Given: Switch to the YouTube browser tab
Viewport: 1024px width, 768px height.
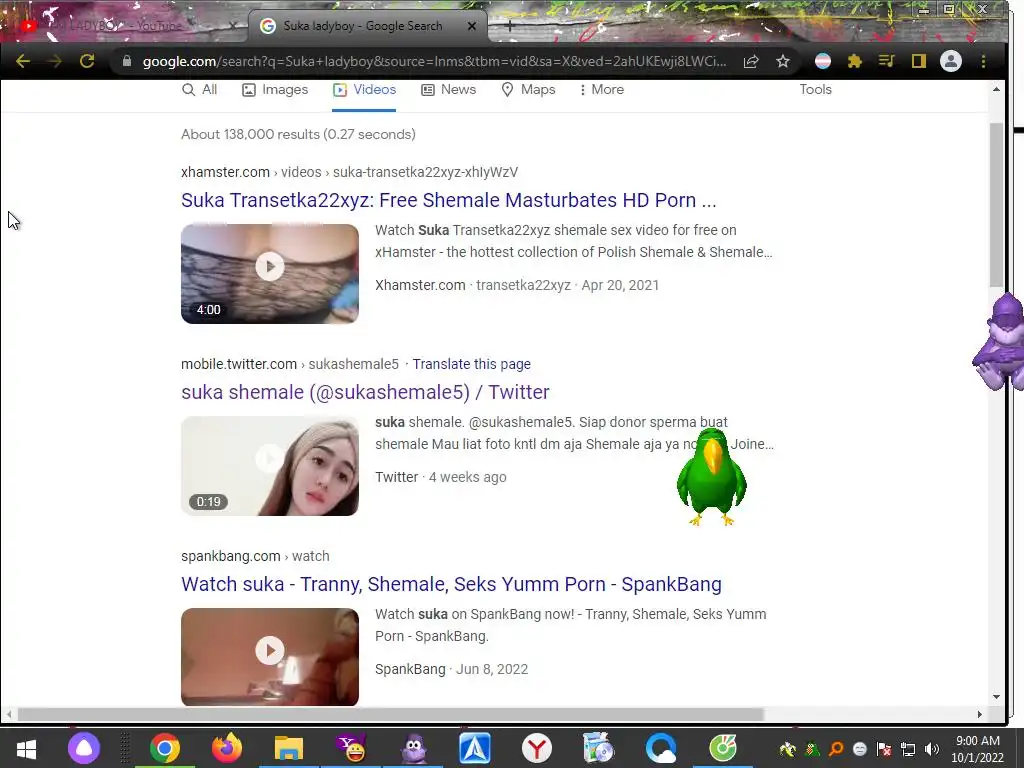Looking at the screenshot, I should 124,26.
